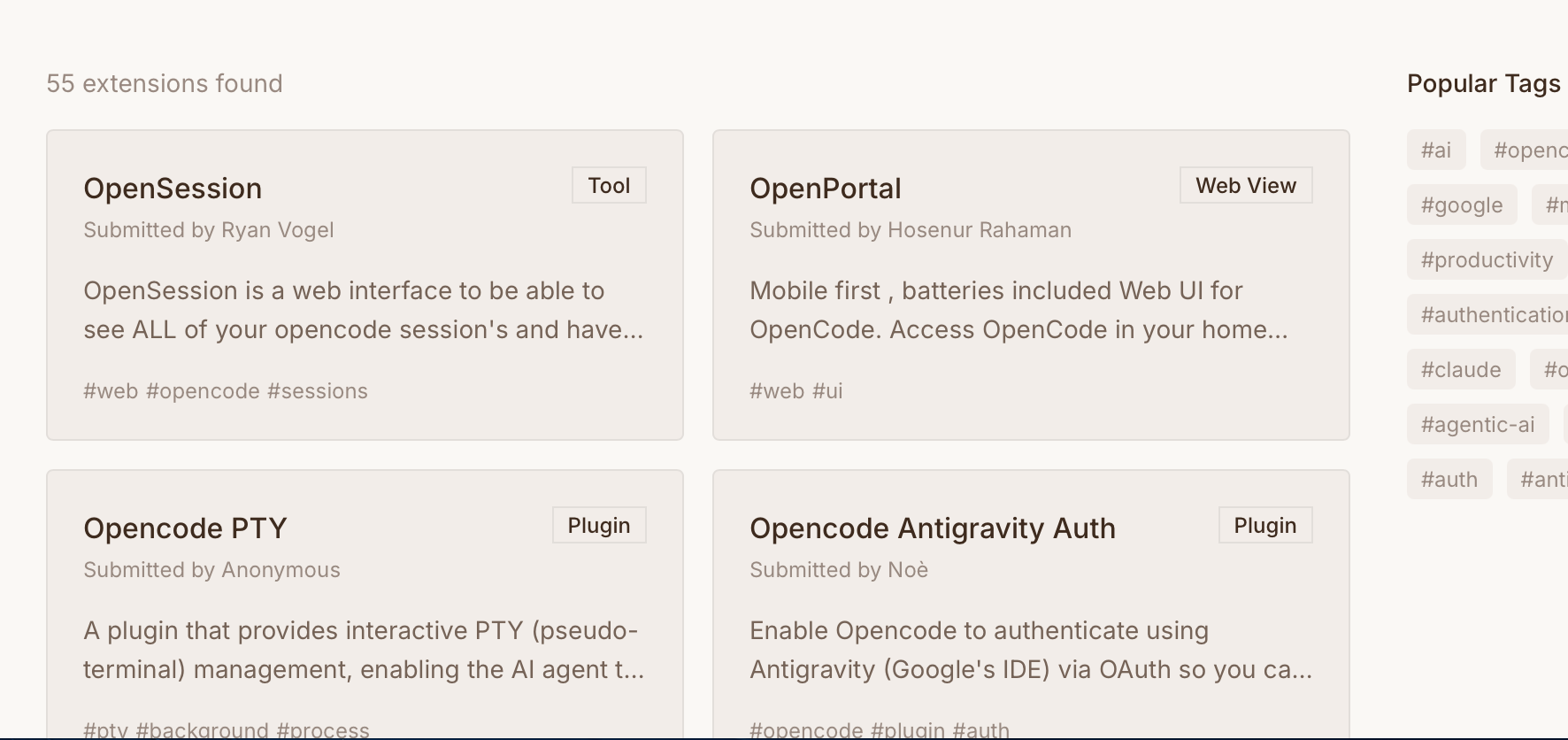The width and height of the screenshot is (1568, 740).
Task: Click the #ui tag on OpenPortal card
Action: coord(827,391)
